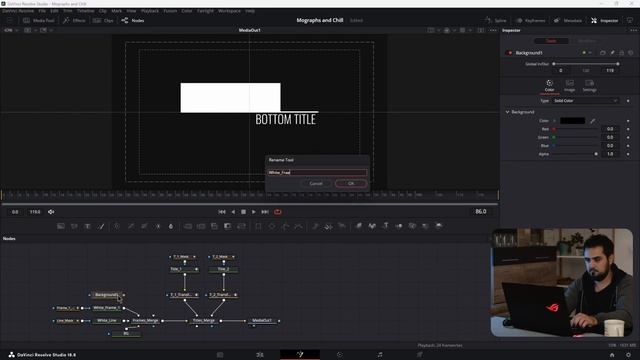Select the BG node
This screenshot has height=360, width=640.
(126, 333)
